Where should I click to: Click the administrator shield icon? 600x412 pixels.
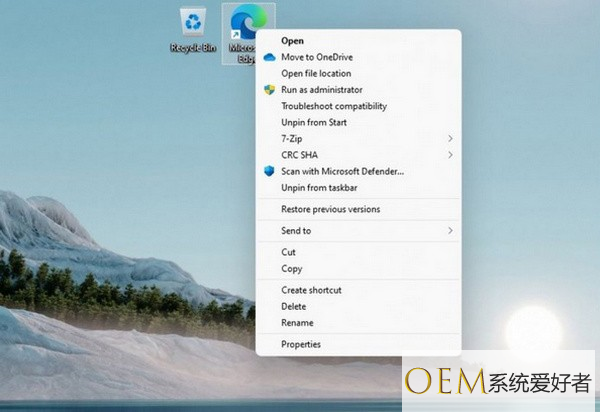pyautogui.click(x=269, y=90)
